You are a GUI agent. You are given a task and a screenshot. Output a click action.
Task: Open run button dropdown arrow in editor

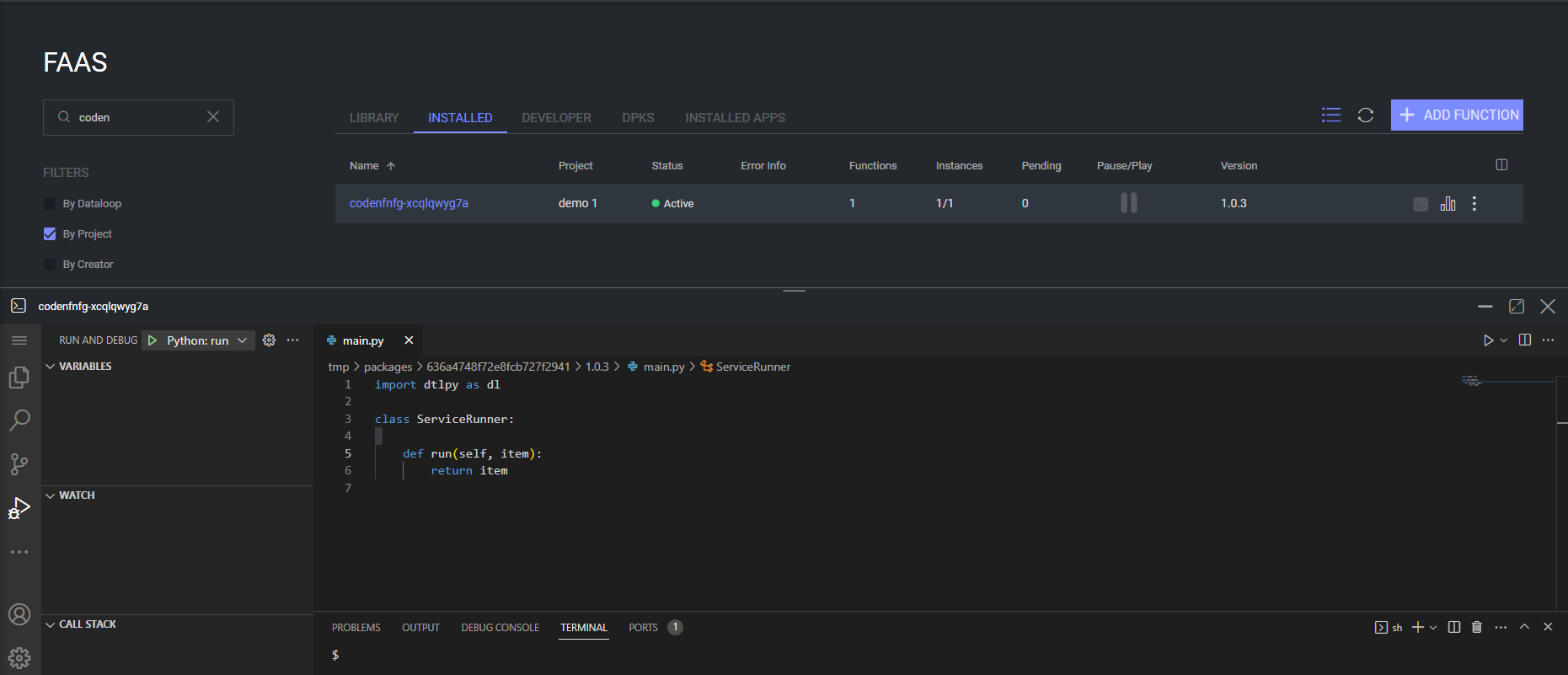pos(1504,340)
